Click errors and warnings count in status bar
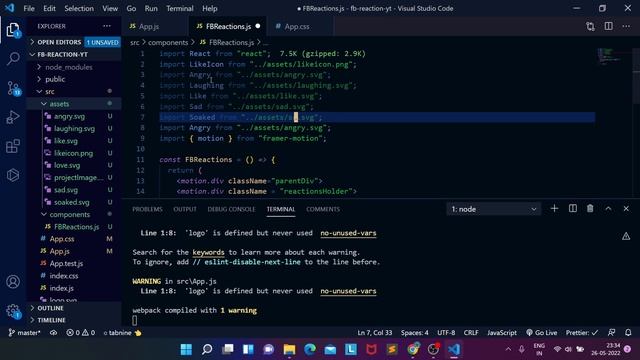Viewport: 640px width, 360px height. 80,333
